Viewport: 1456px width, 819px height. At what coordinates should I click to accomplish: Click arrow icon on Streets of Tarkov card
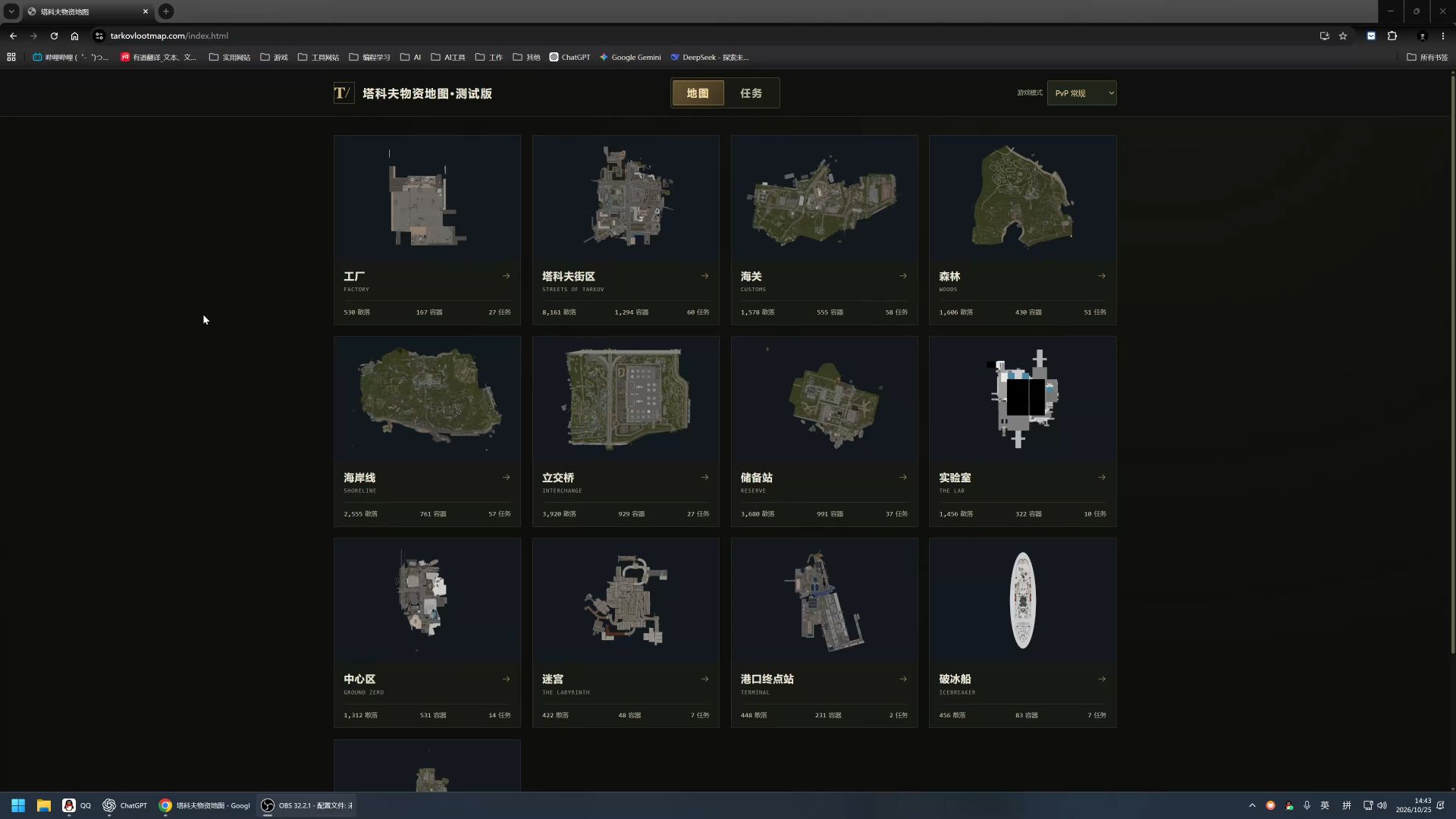(x=704, y=276)
